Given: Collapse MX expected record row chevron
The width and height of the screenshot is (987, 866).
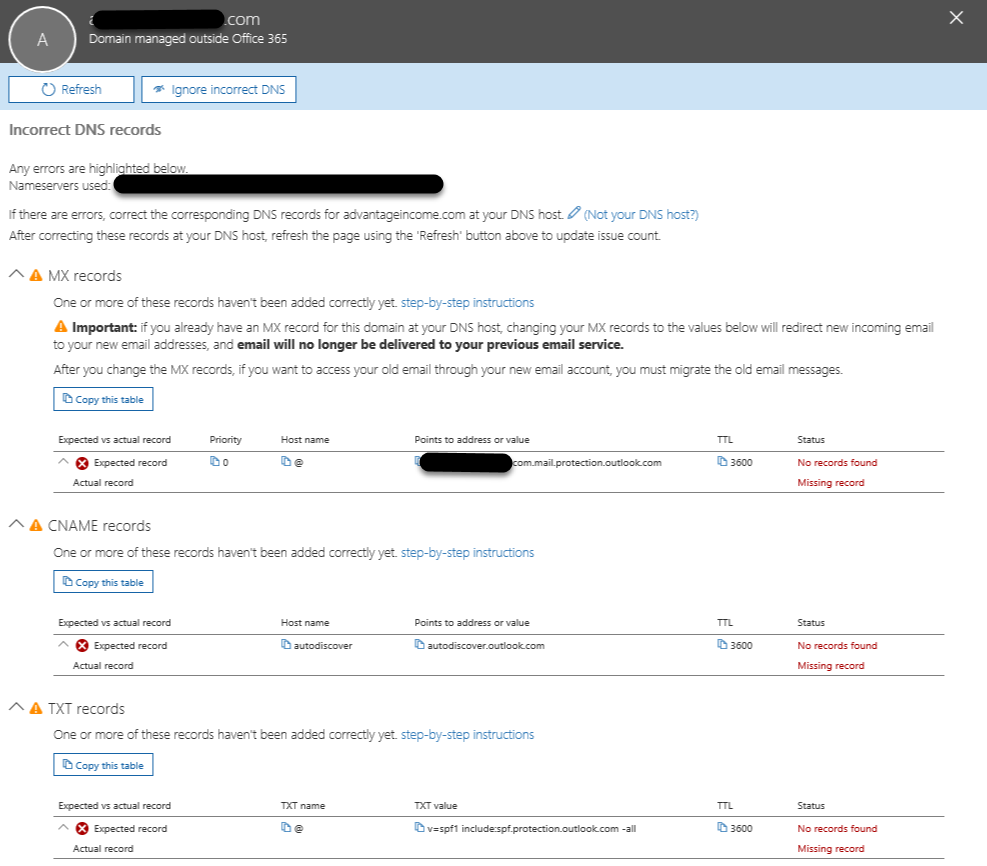Looking at the screenshot, I should click(63, 461).
